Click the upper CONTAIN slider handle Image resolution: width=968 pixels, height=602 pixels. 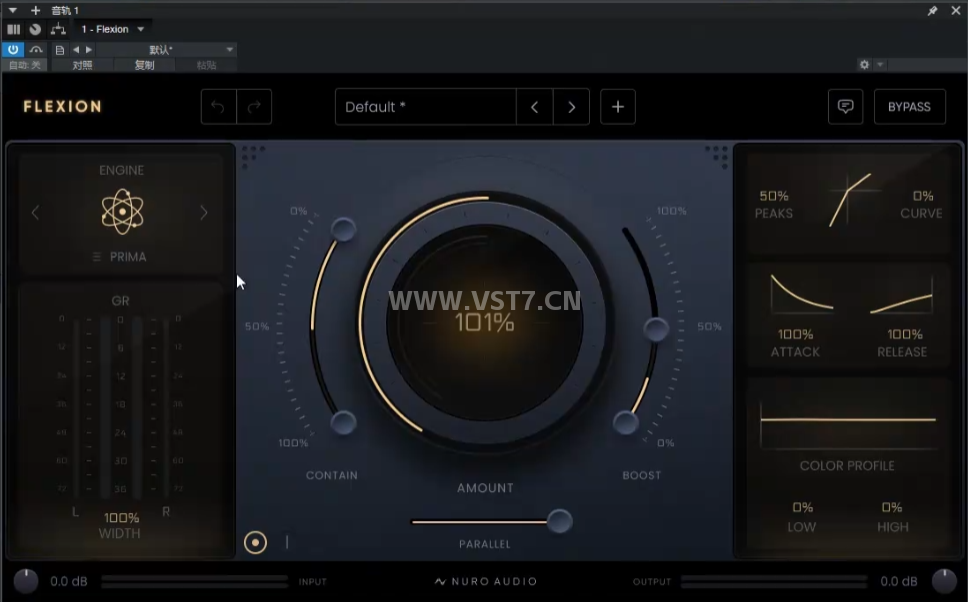tap(343, 230)
